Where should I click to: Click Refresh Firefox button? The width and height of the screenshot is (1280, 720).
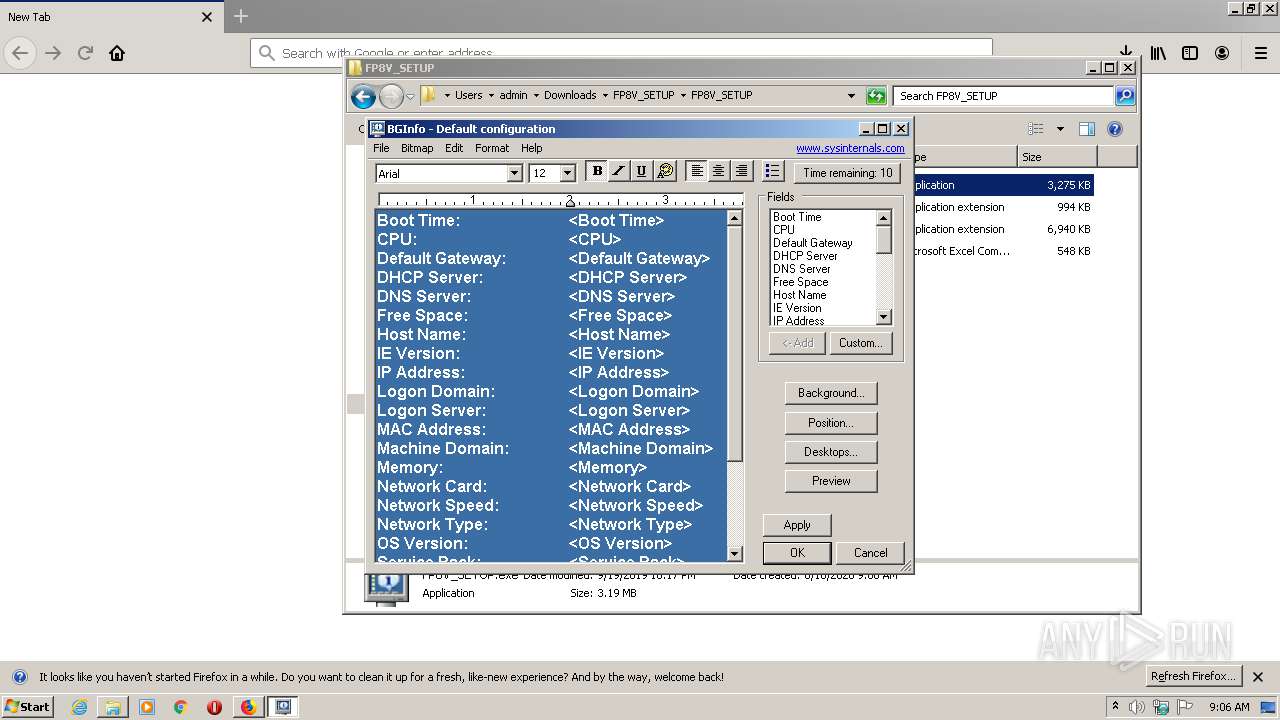[x=1193, y=676]
